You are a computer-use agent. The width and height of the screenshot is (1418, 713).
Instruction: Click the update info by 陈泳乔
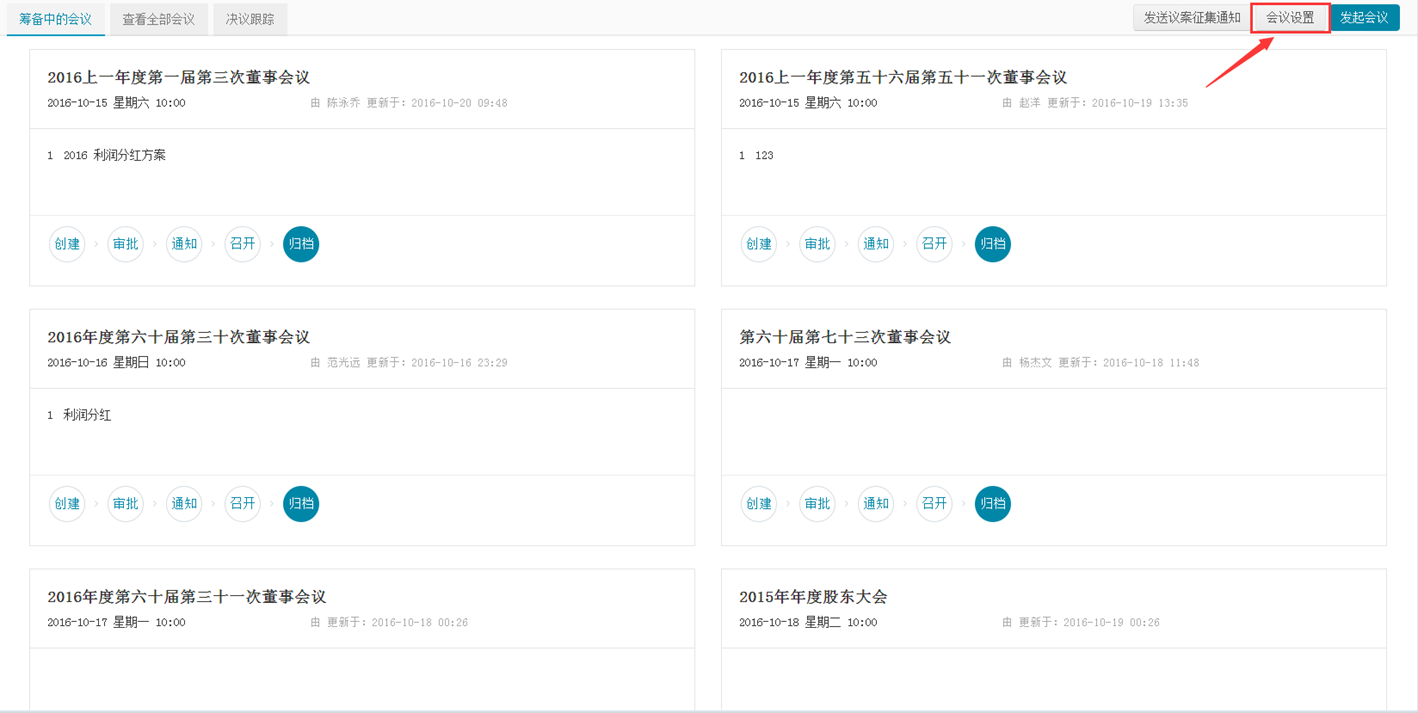[x=409, y=103]
